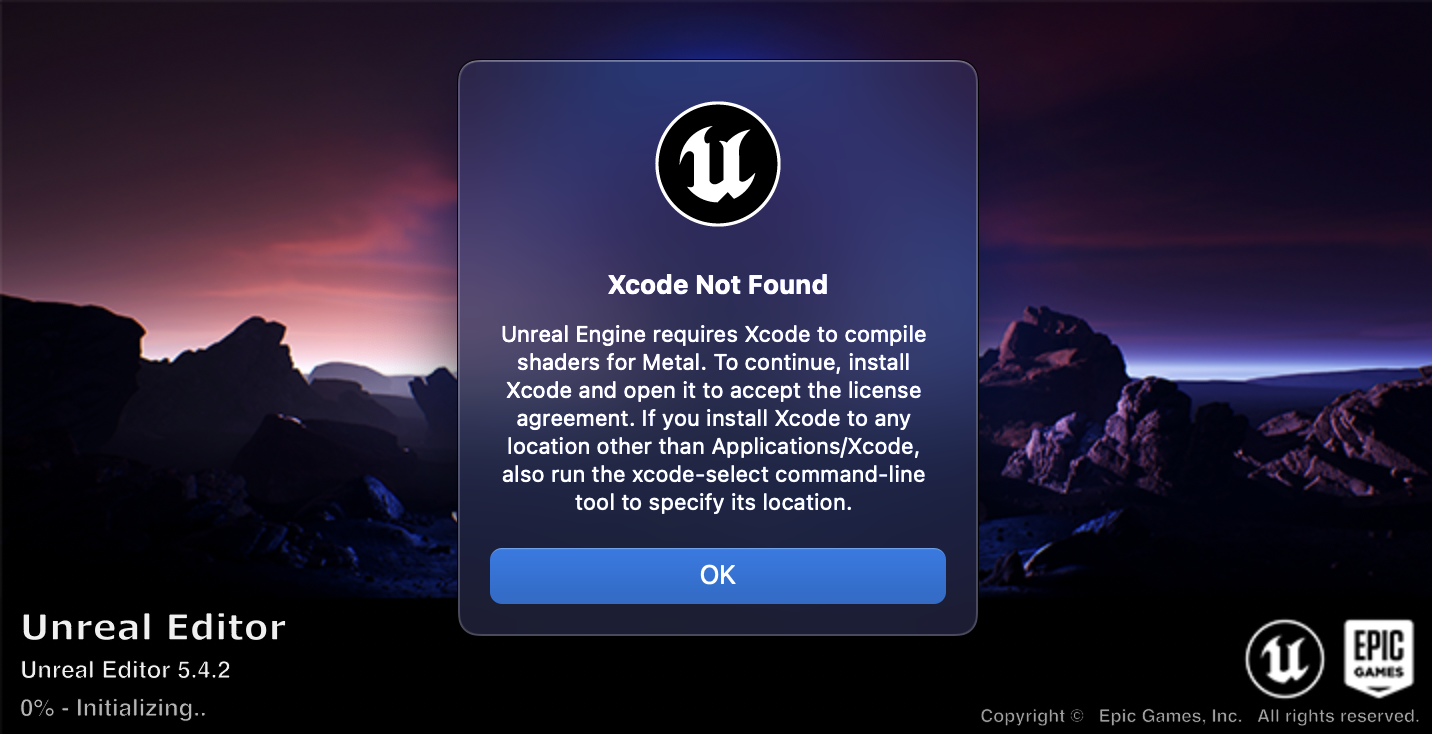The height and width of the screenshot is (734, 1432).
Task: Click the Epic Games logo badge
Action: tap(1378, 659)
